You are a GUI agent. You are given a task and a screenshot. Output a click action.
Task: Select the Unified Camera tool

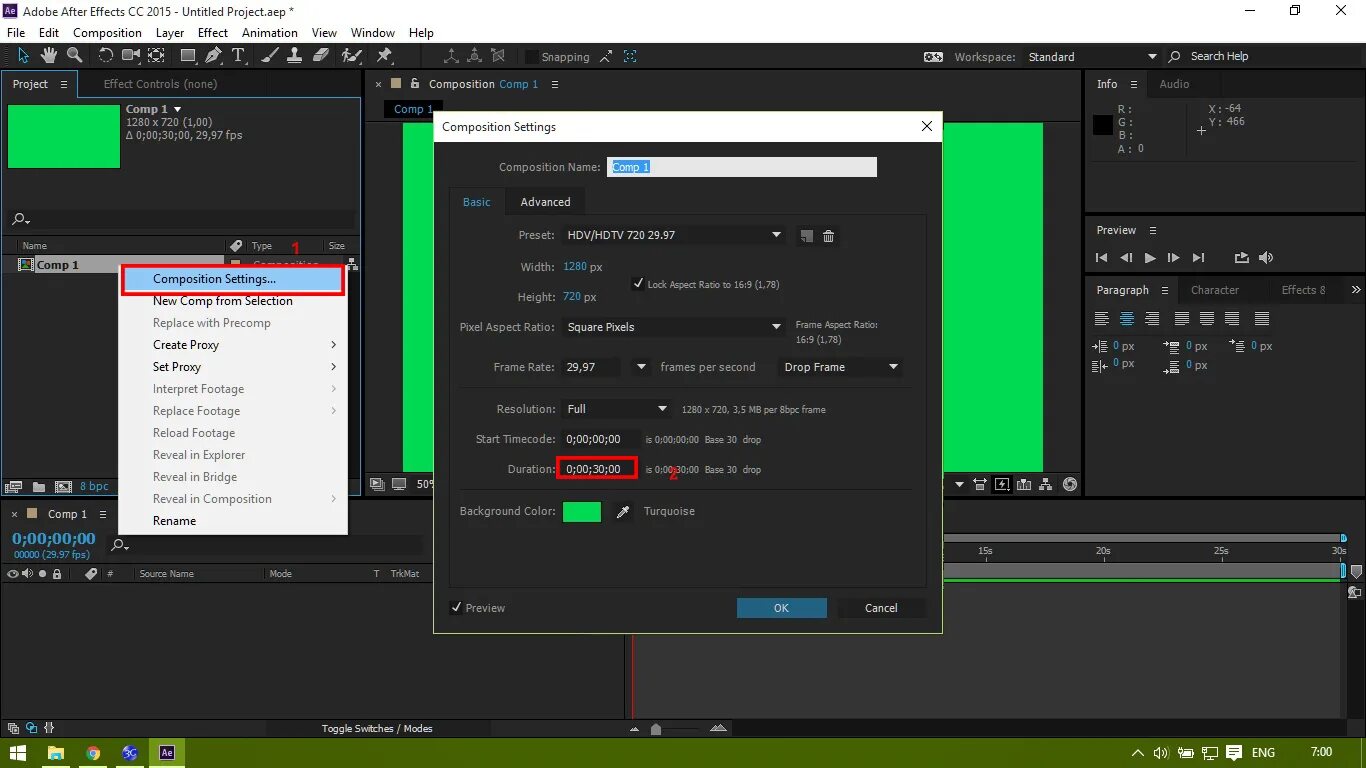pyautogui.click(x=131, y=56)
